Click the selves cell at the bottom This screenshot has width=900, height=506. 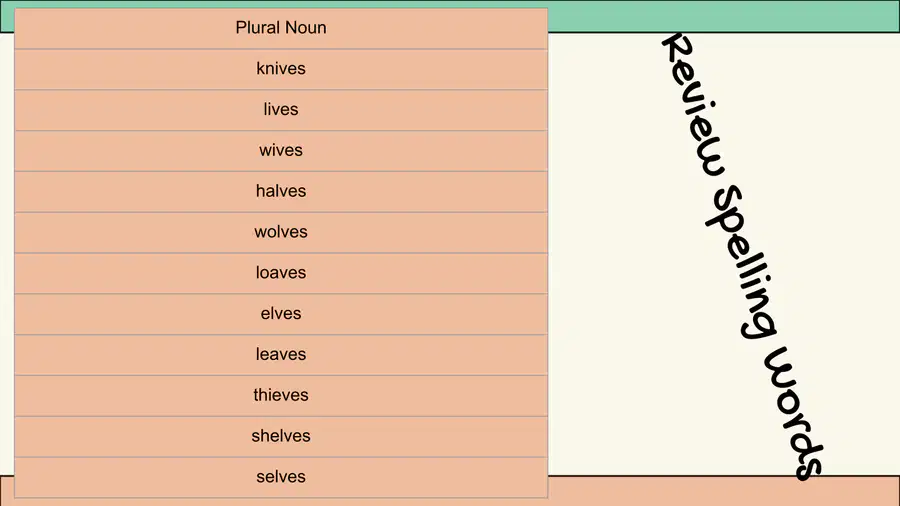[281, 477]
